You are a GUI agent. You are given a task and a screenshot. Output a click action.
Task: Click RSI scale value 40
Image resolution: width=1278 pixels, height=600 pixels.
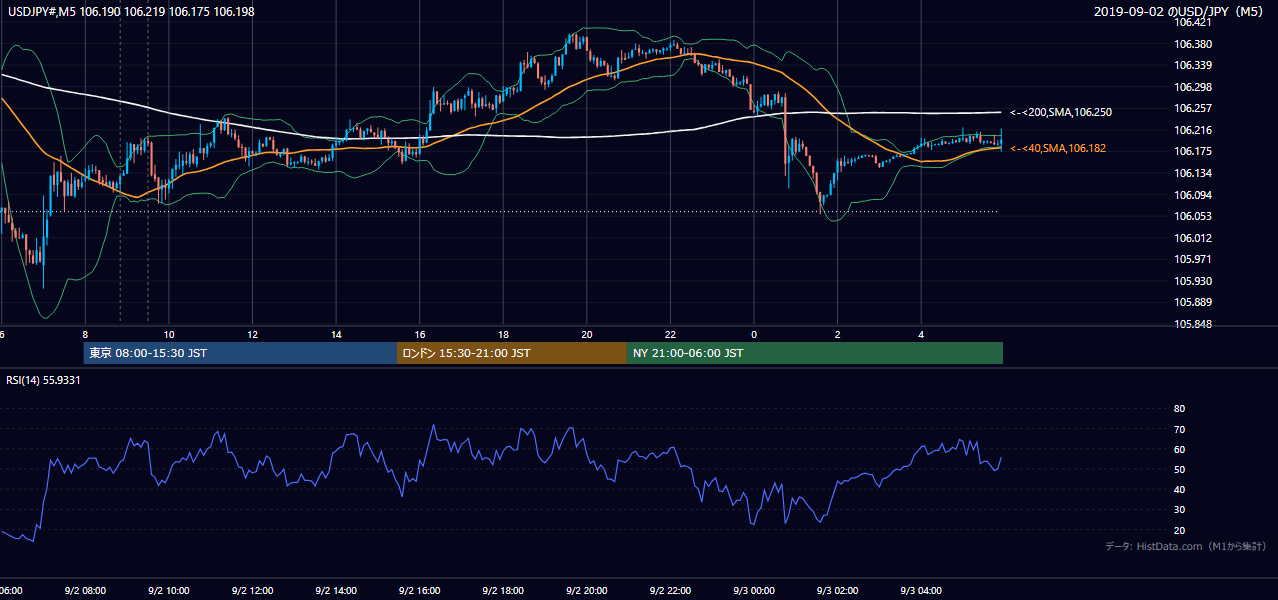(1179, 489)
